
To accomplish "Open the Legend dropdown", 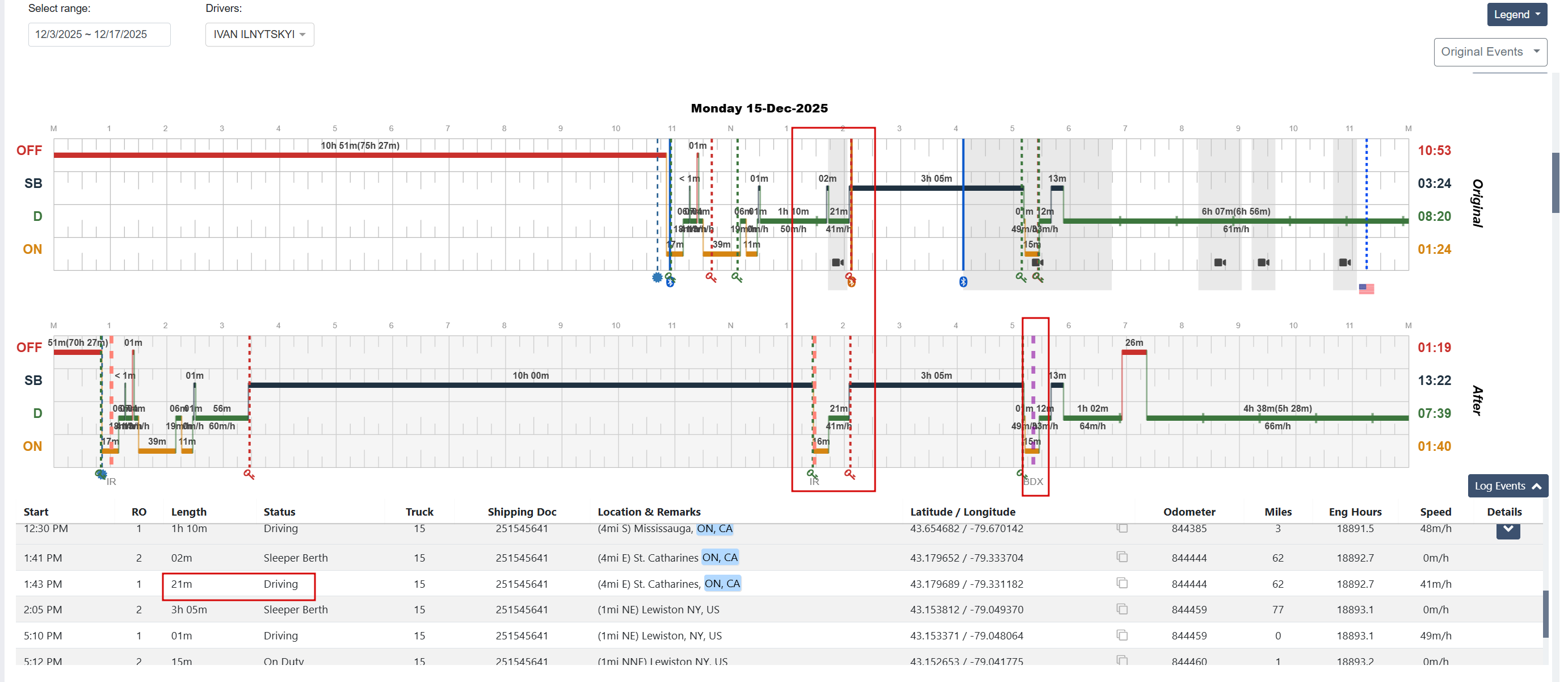I will [x=1516, y=15].
